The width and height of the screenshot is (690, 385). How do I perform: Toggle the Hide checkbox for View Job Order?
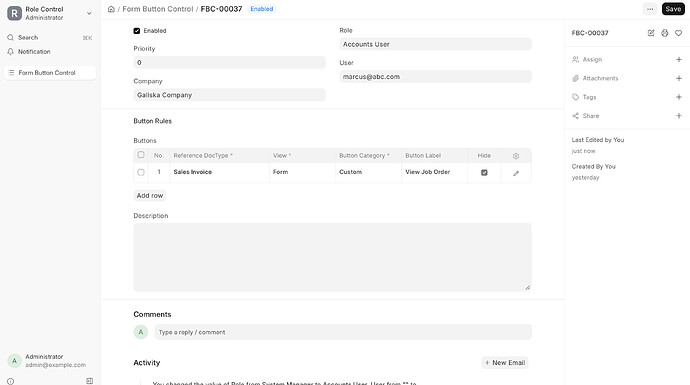click(484, 172)
